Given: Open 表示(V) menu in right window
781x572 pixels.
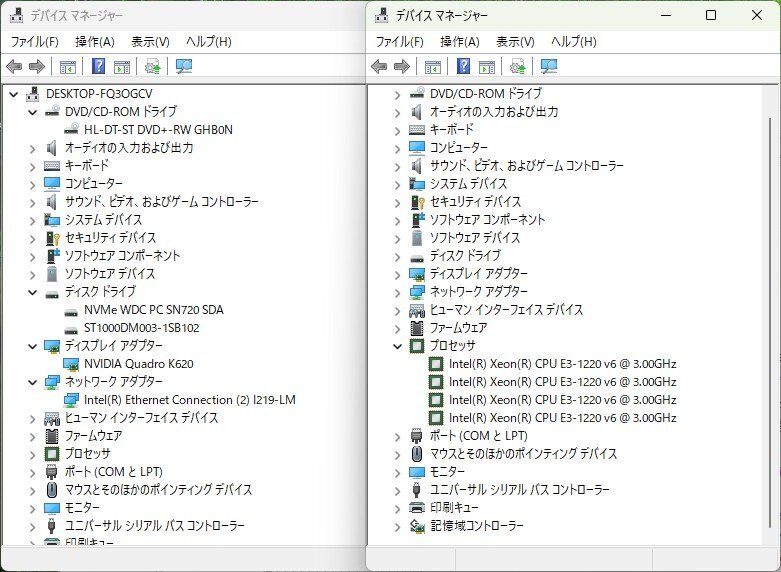Looking at the screenshot, I should 516,42.
